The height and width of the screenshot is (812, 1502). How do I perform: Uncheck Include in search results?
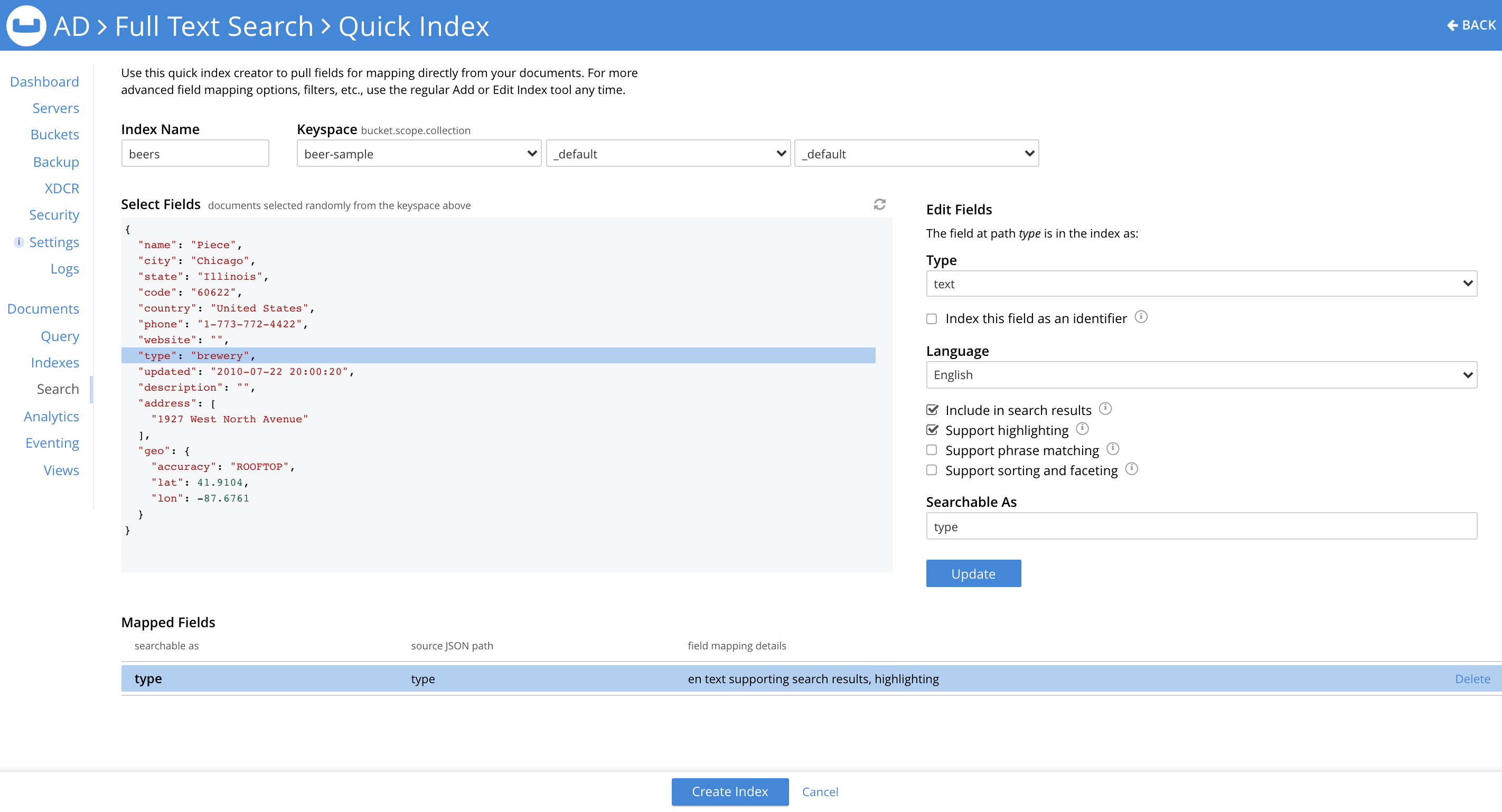[932, 410]
